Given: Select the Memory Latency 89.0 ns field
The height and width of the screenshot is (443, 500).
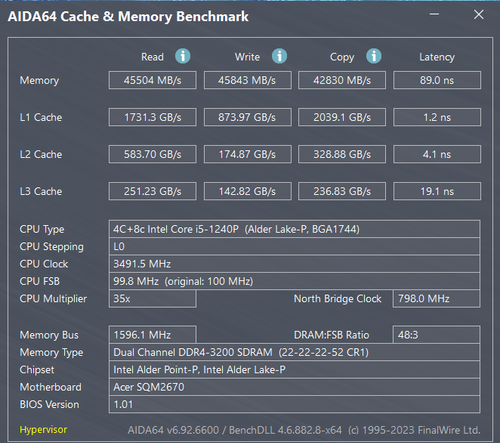Looking at the screenshot, I should (437, 80).
